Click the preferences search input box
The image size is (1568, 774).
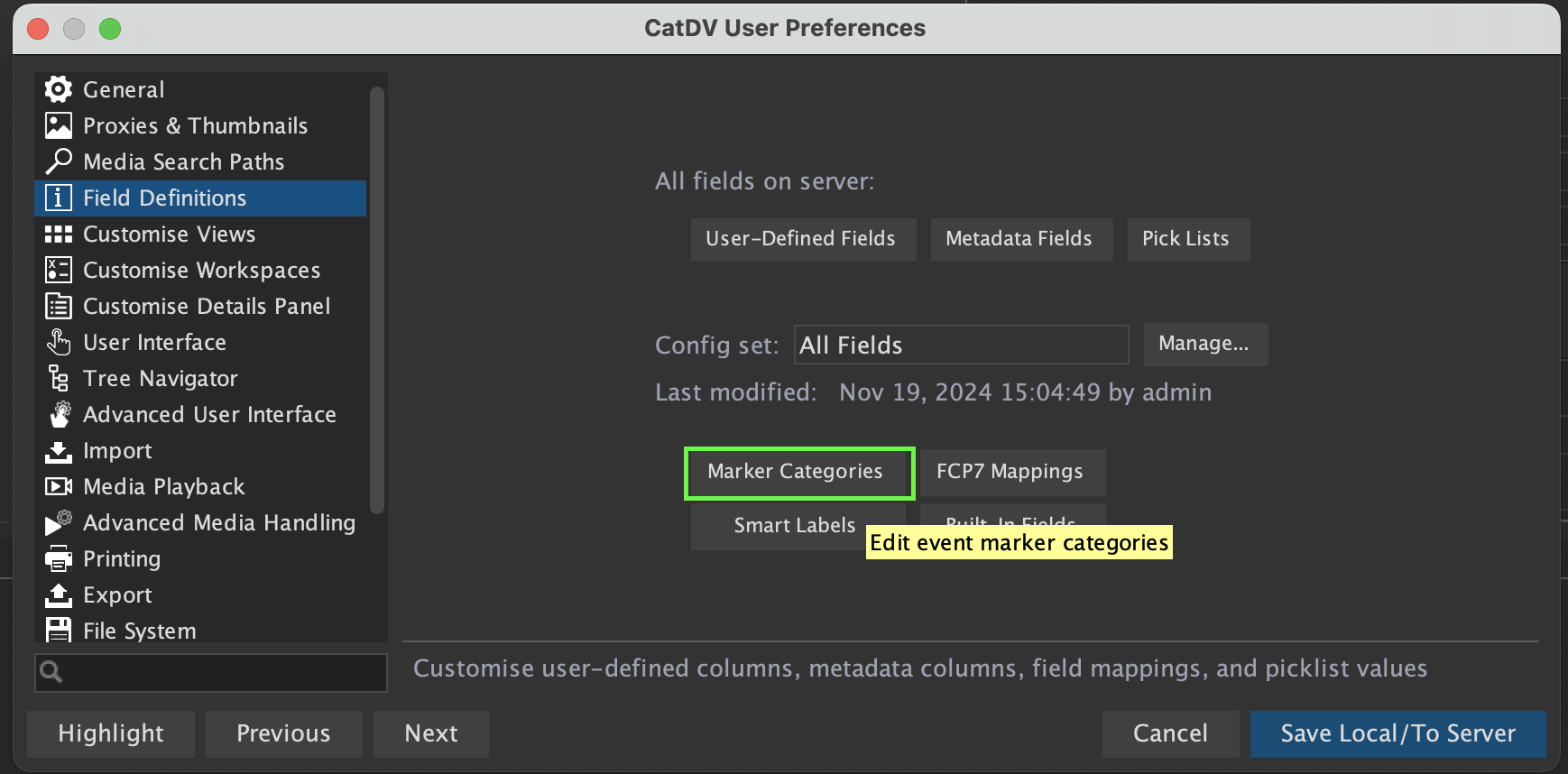click(211, 673)
